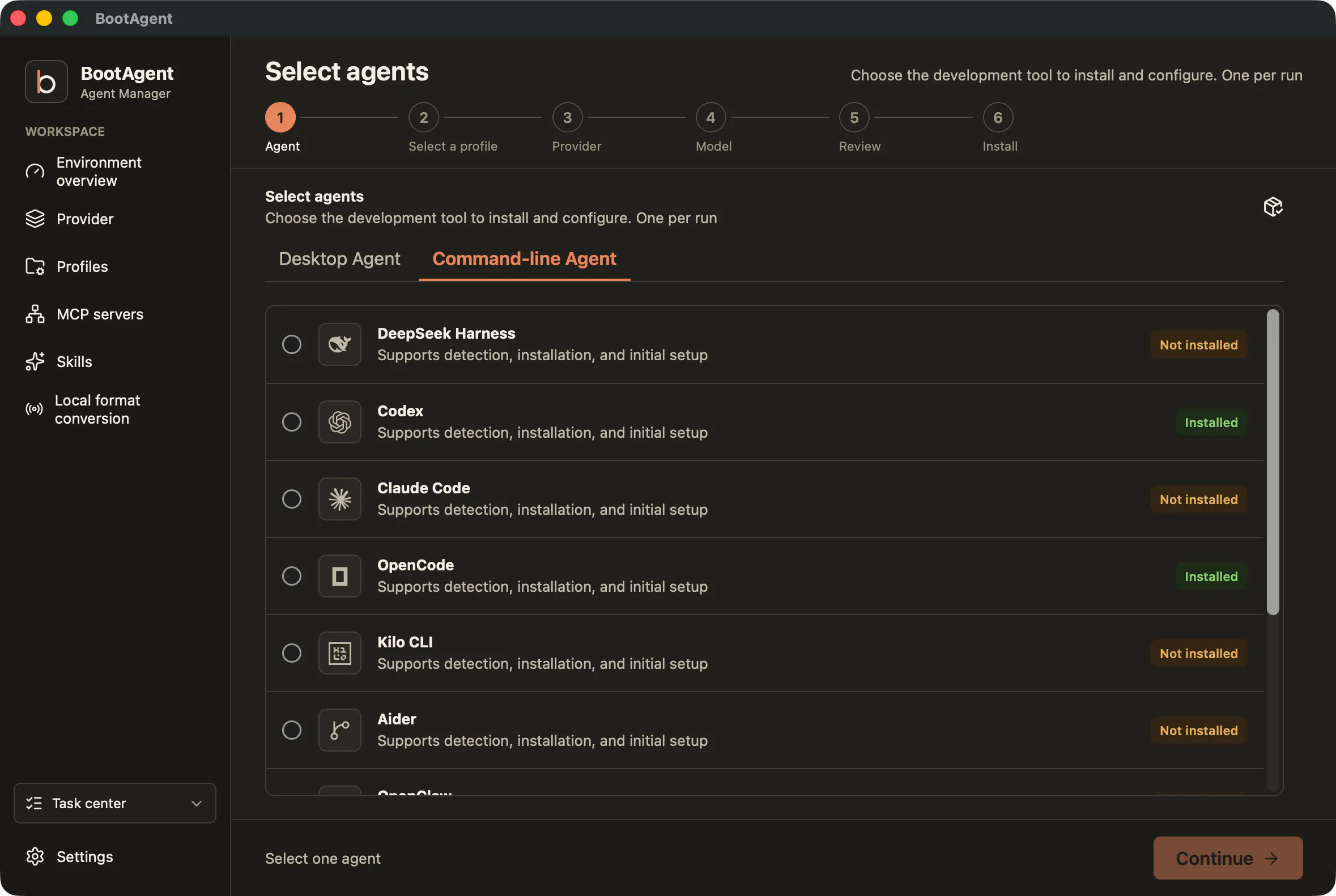The width and height of the screenshot is (1336, 896).
Task: Click the yellow macOS minimize window button
Action: 44,18
